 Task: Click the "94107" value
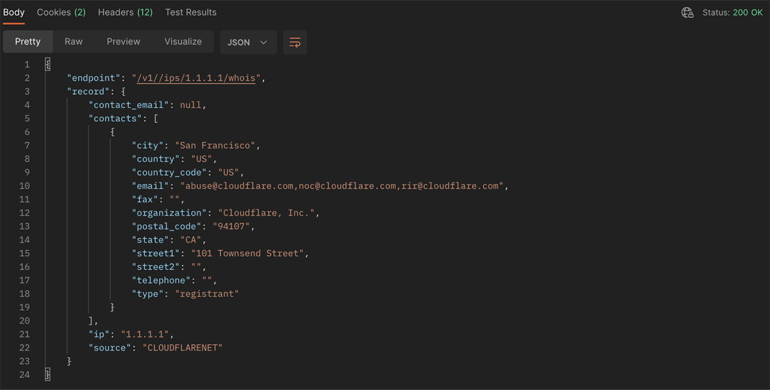point(231,226)
